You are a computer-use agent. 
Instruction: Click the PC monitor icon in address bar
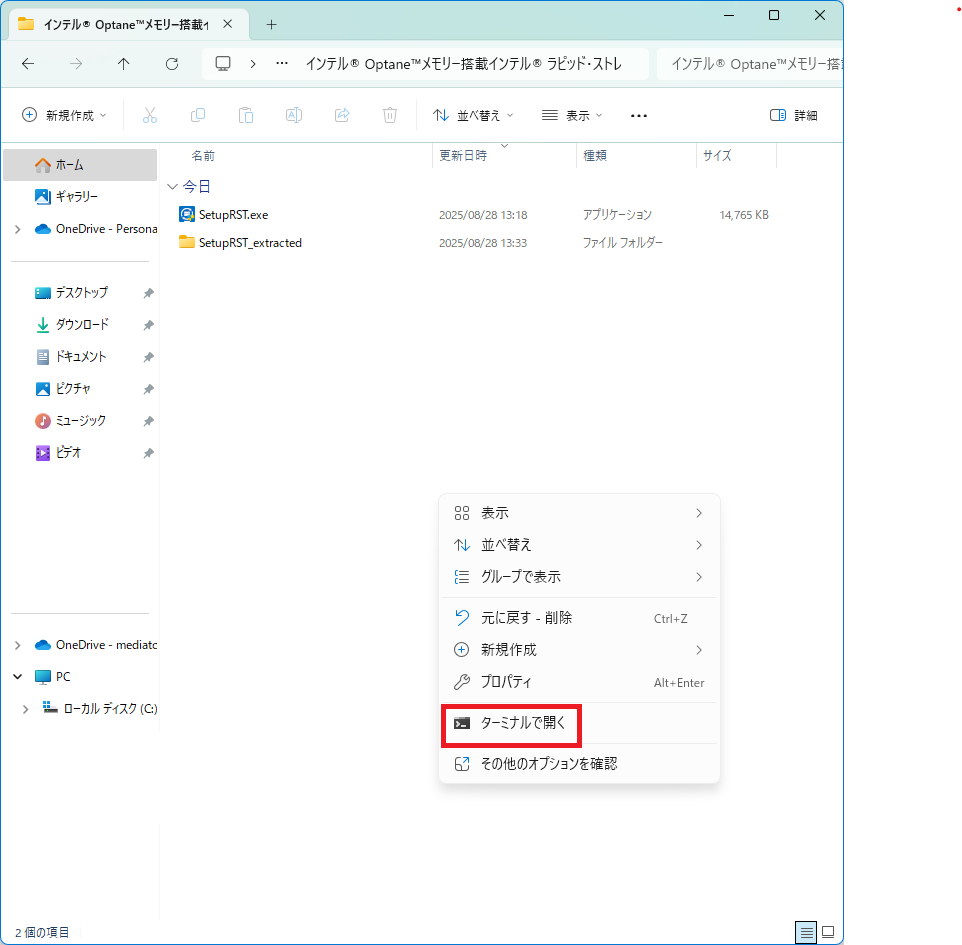point(223,64)
